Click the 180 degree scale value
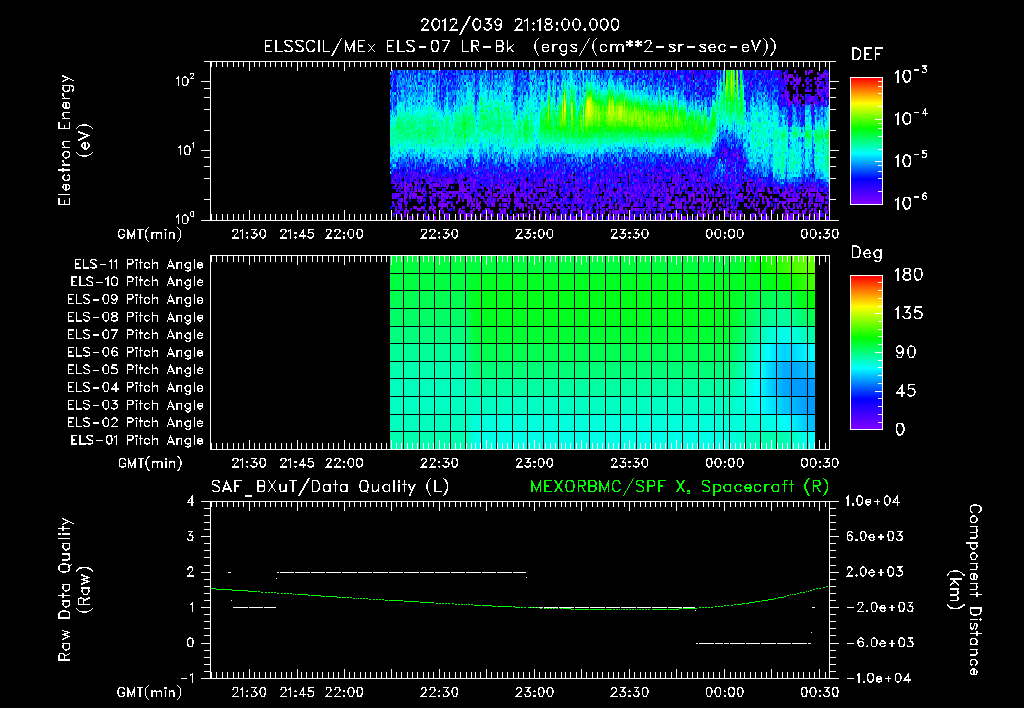This screenshot has height=708, width=1024. pyautogui.click(x=908, y=274)
